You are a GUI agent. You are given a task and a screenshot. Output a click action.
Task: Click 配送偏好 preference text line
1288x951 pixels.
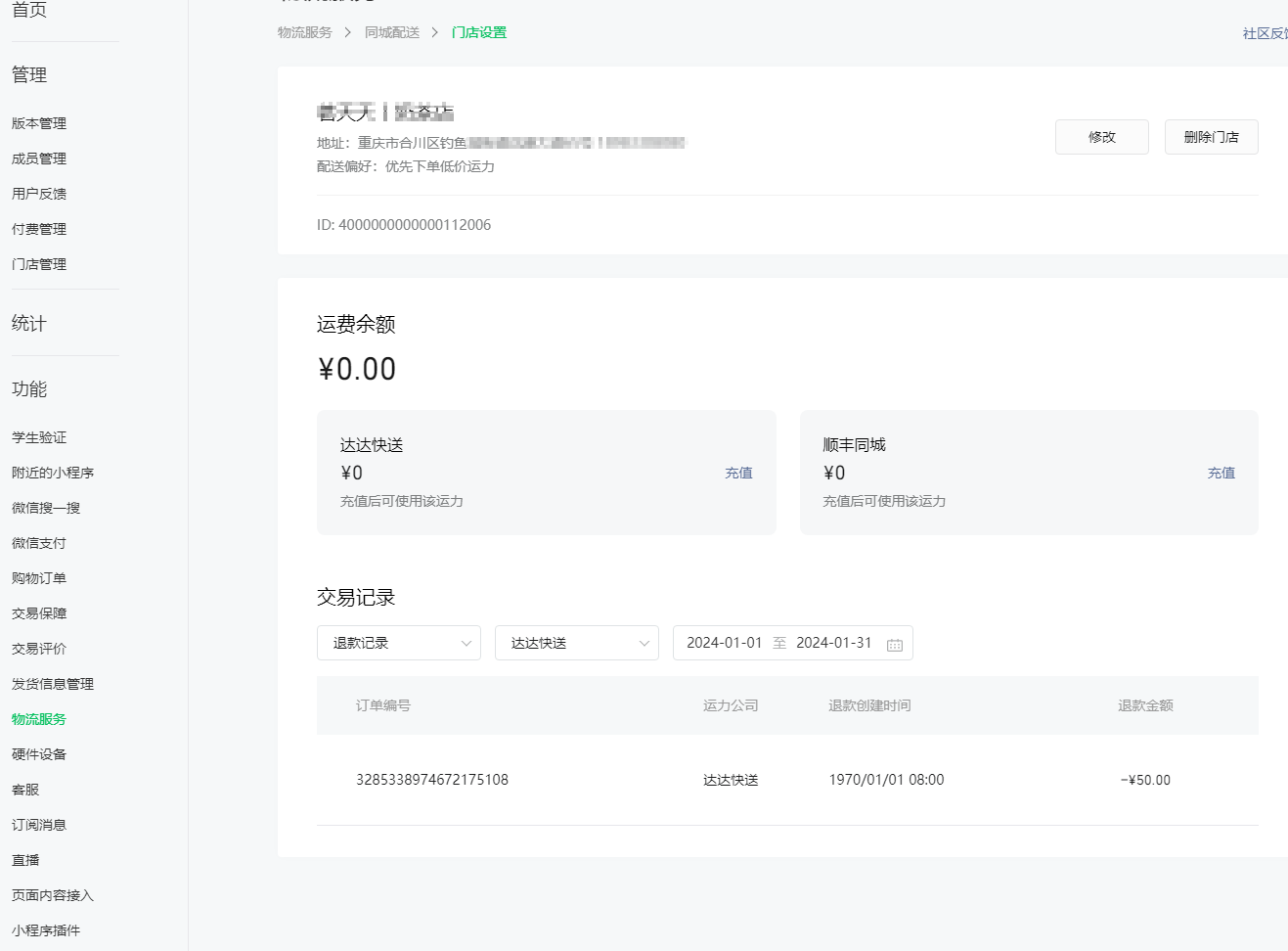tap(406, 166)
